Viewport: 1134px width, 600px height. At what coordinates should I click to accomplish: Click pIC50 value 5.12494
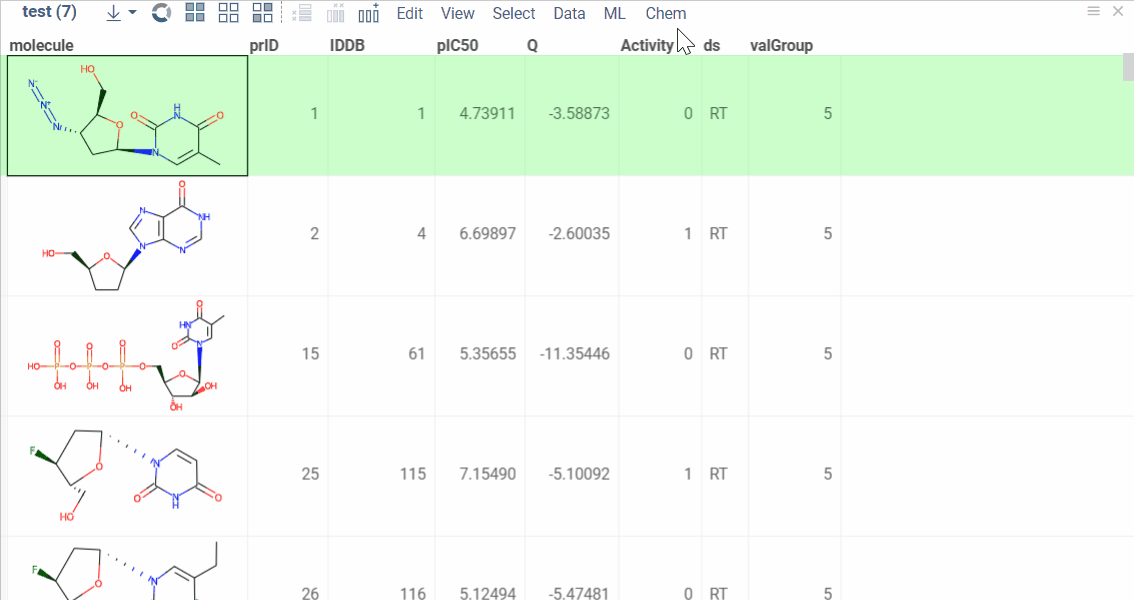(x=487, y=593)
